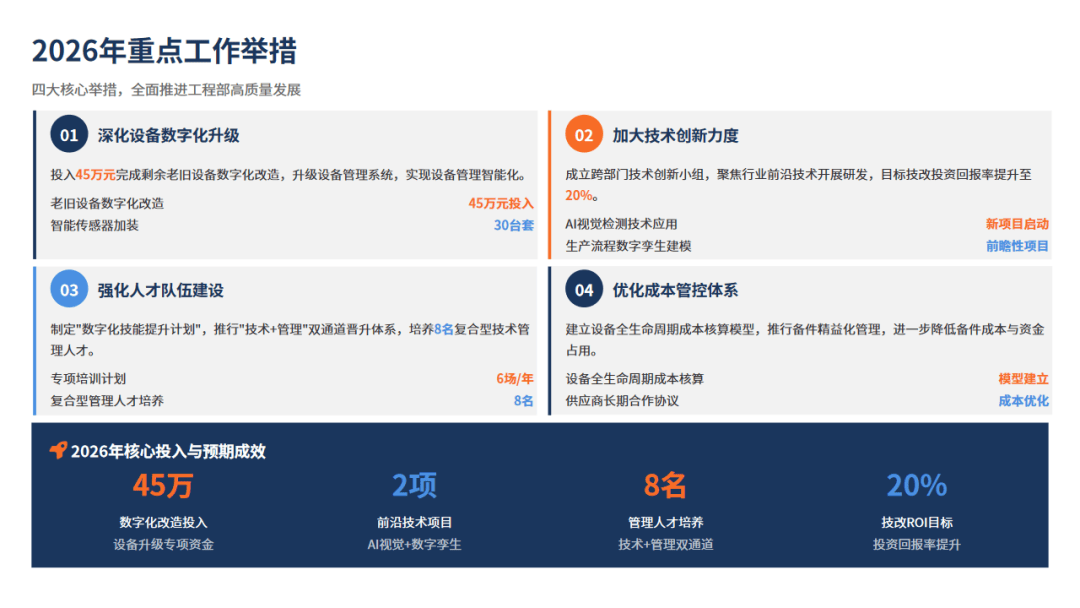Click the heading 强化人才队伍建设
The width and height of the screenshot is (1080, 608).
pyautogui.click(x=160, y=290)
